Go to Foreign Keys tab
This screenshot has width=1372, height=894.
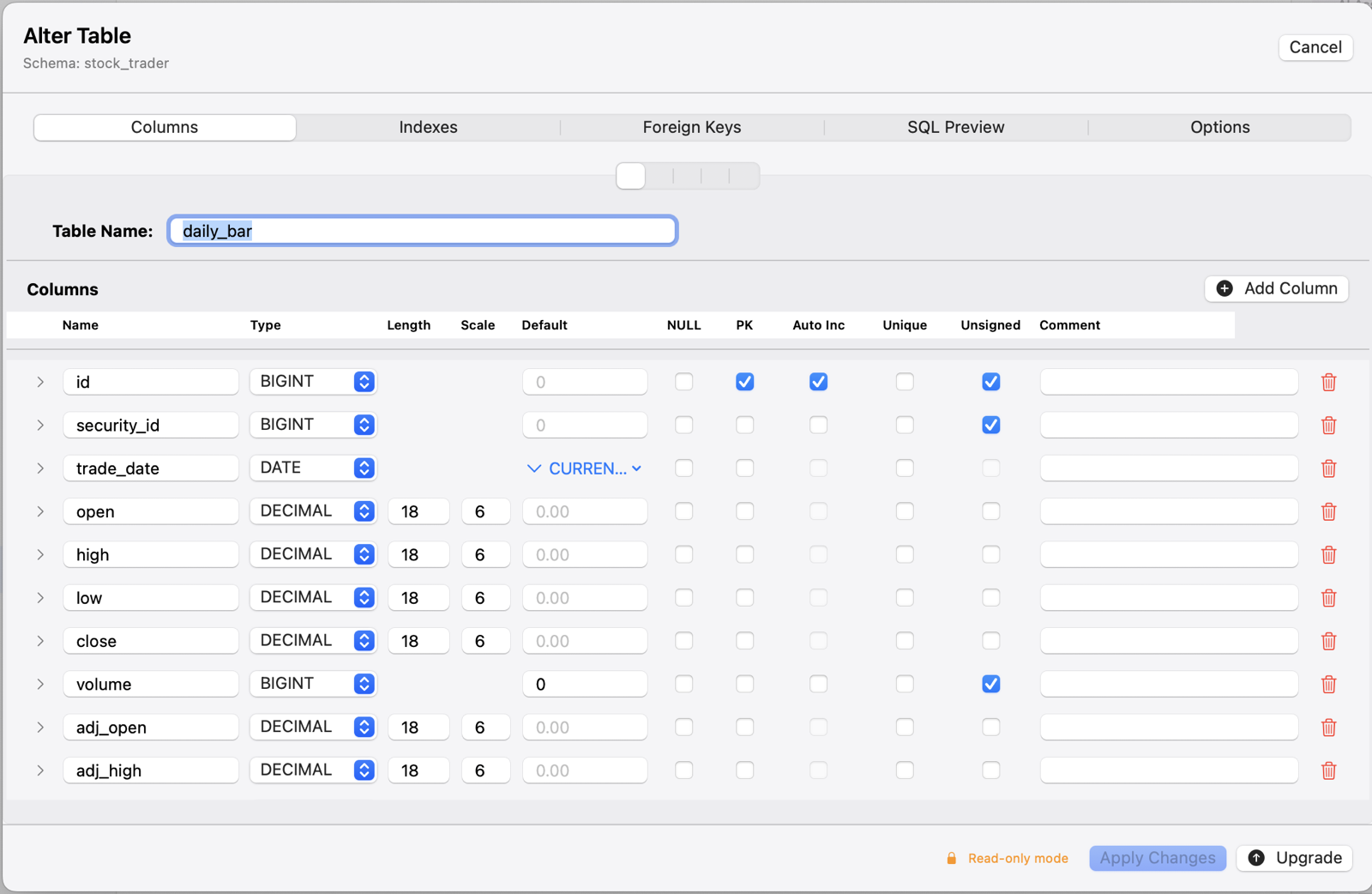point(692,127)
